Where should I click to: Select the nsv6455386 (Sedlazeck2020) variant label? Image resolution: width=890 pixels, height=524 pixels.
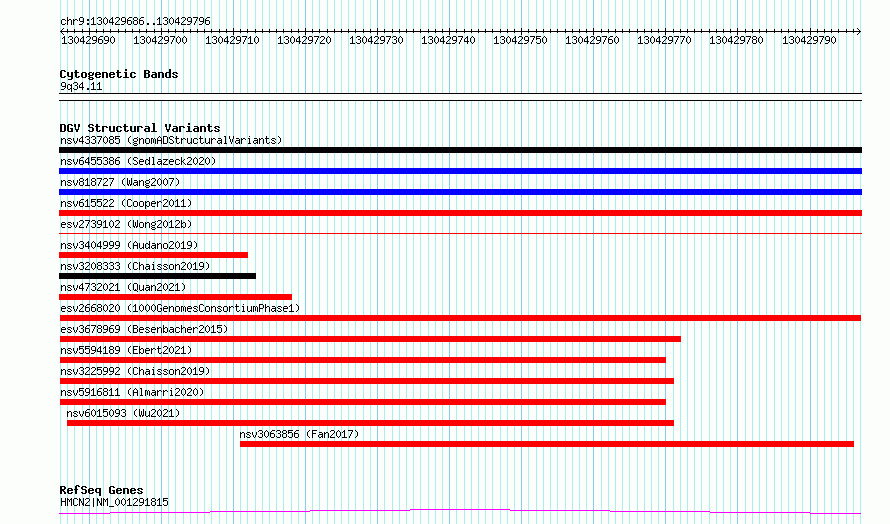tap(138, 161)
